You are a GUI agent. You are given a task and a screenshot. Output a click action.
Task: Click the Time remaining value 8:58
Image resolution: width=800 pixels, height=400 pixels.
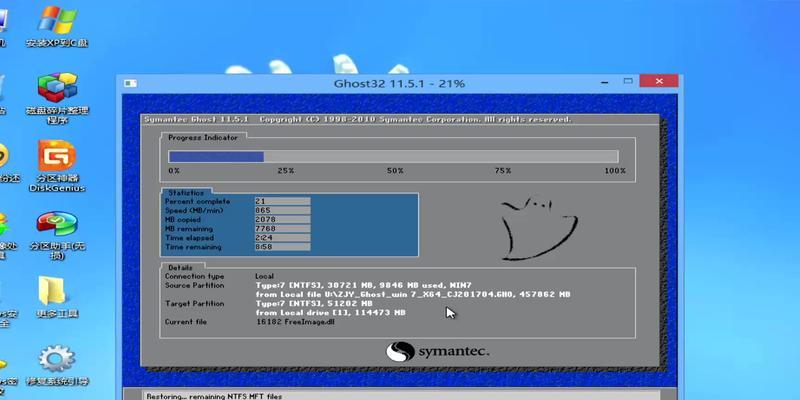click(x=282, y=247)
